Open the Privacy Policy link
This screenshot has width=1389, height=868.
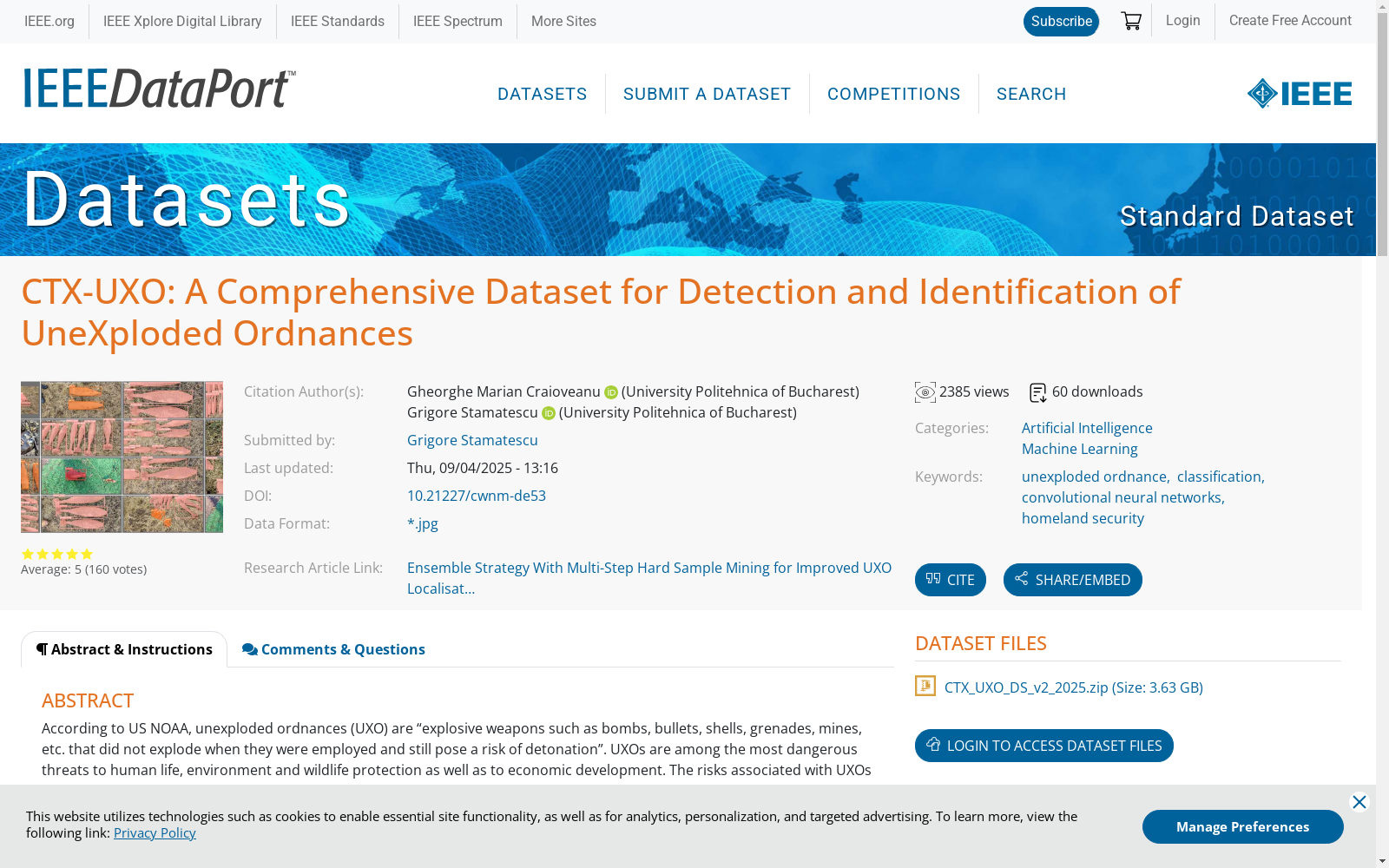[155, 833]
